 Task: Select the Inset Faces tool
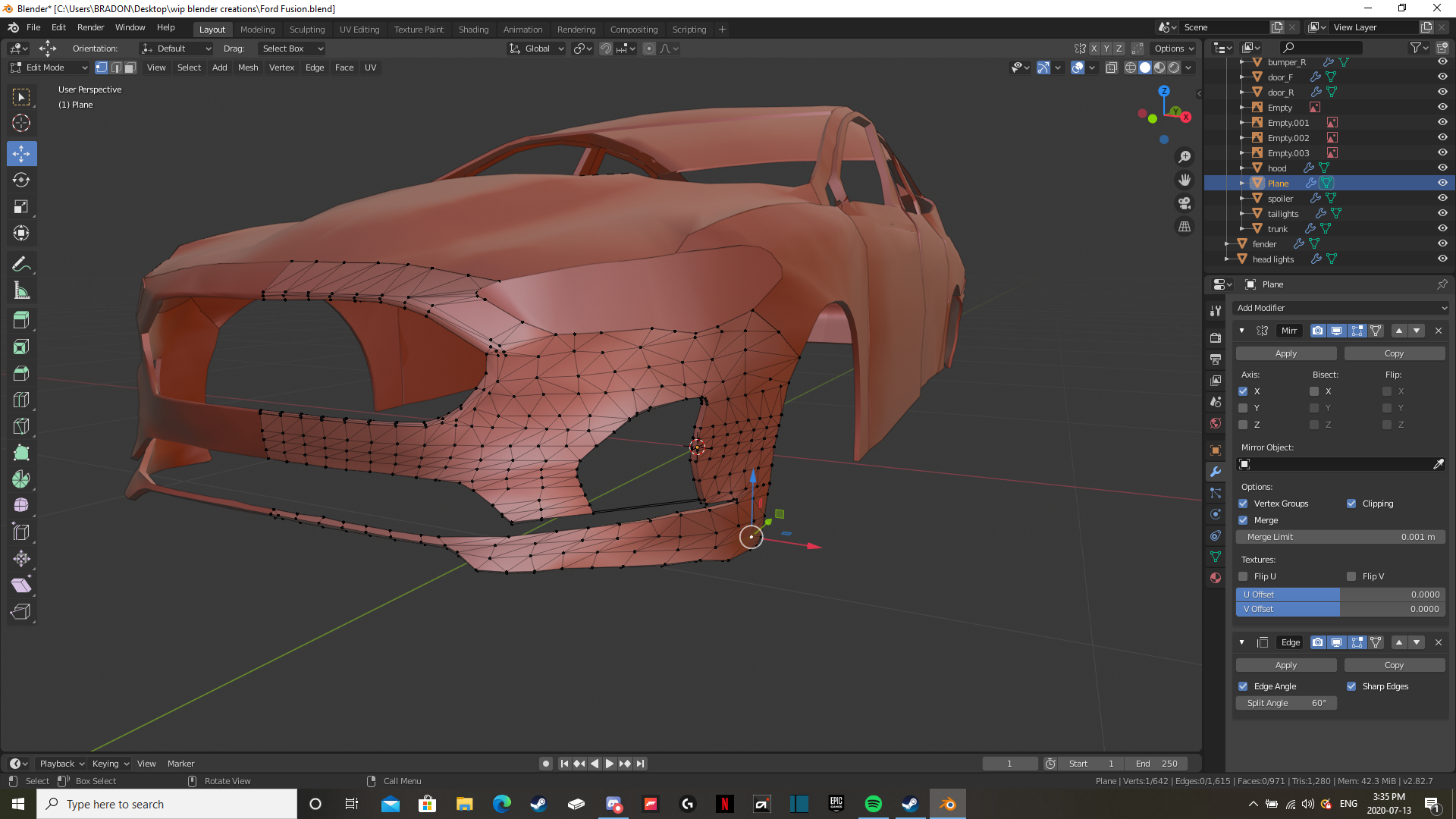pyautogui.click(x=21, y=347)
